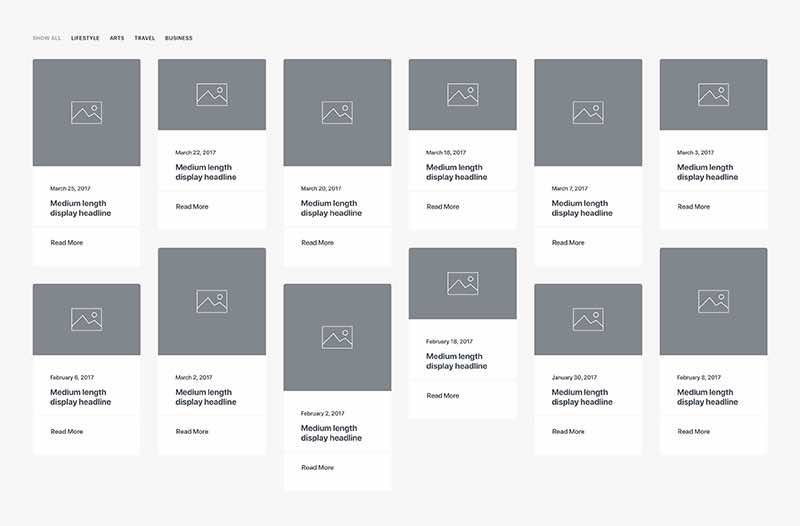Click image placeholder icon on March 20, 2017 card
This screenshot has width=800, height=526.
pos(337,113)
